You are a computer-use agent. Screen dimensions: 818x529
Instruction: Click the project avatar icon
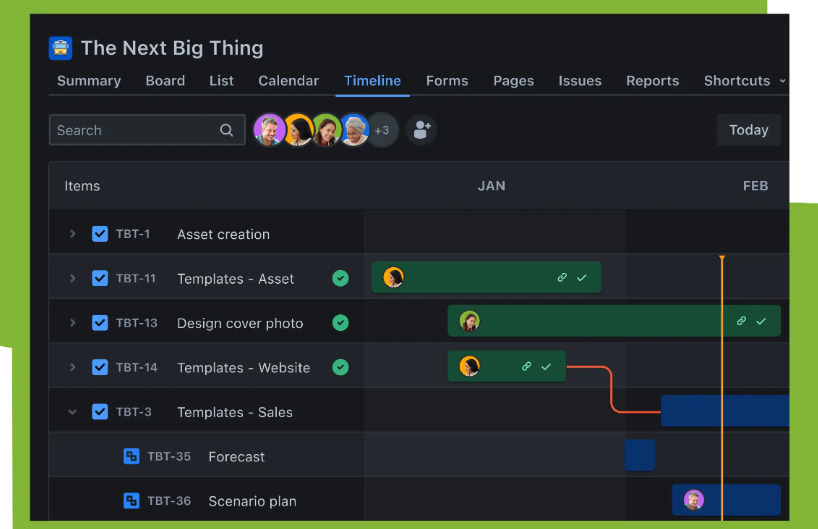click(x=61, y=48)
